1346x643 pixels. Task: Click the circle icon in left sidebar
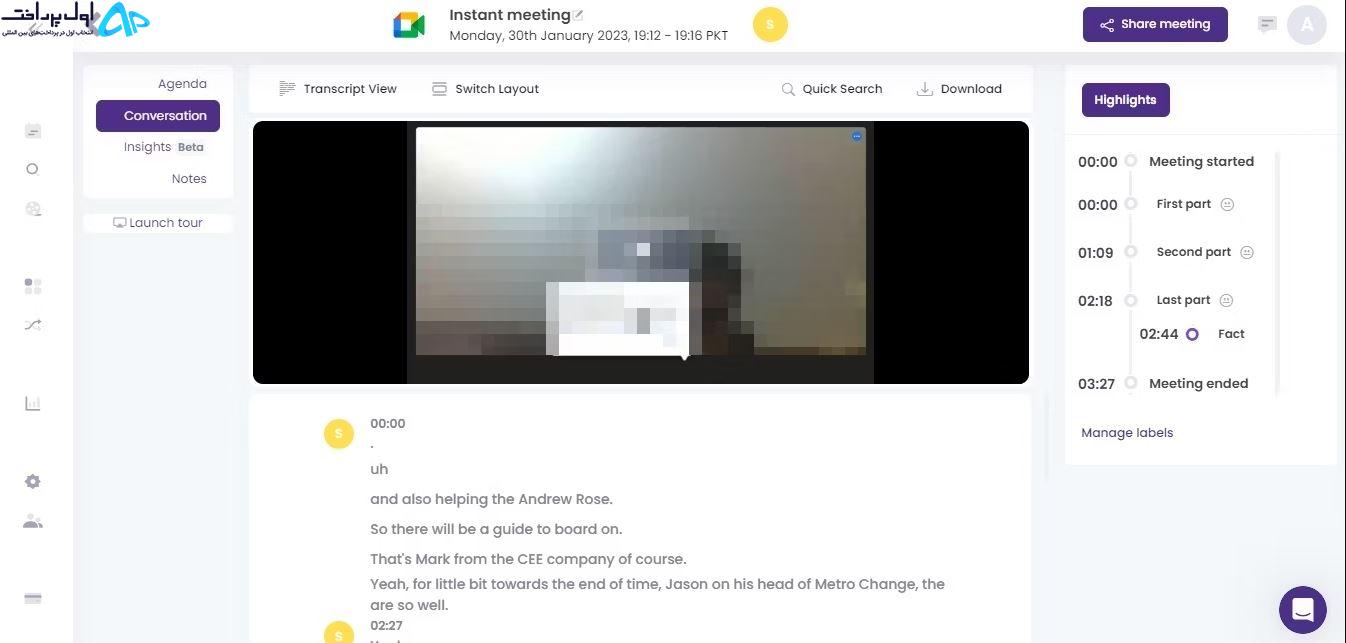tap(32, 169)
